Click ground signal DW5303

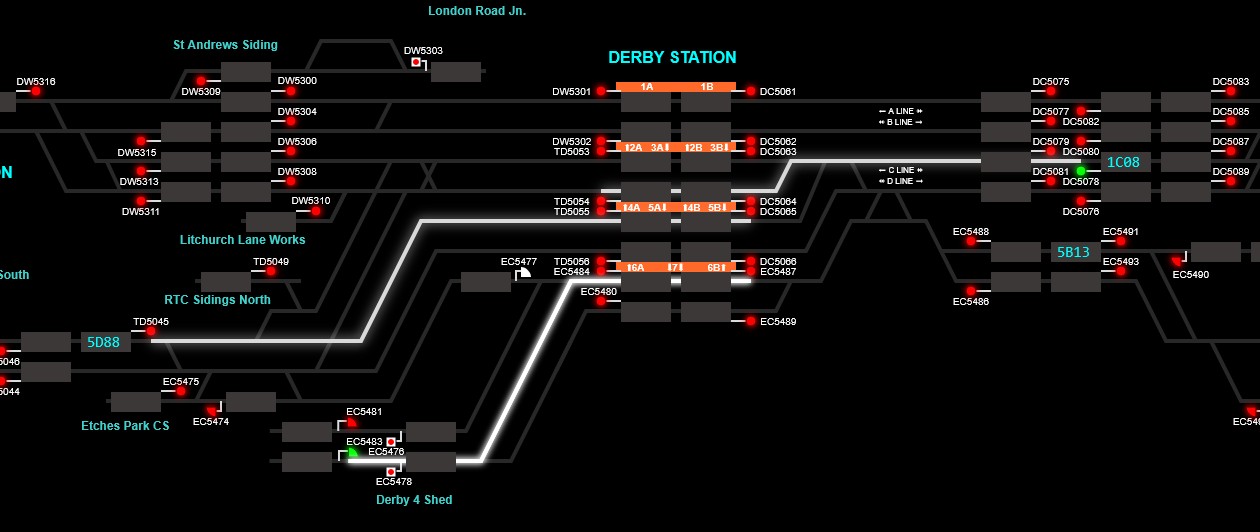[x=416, y=62]
